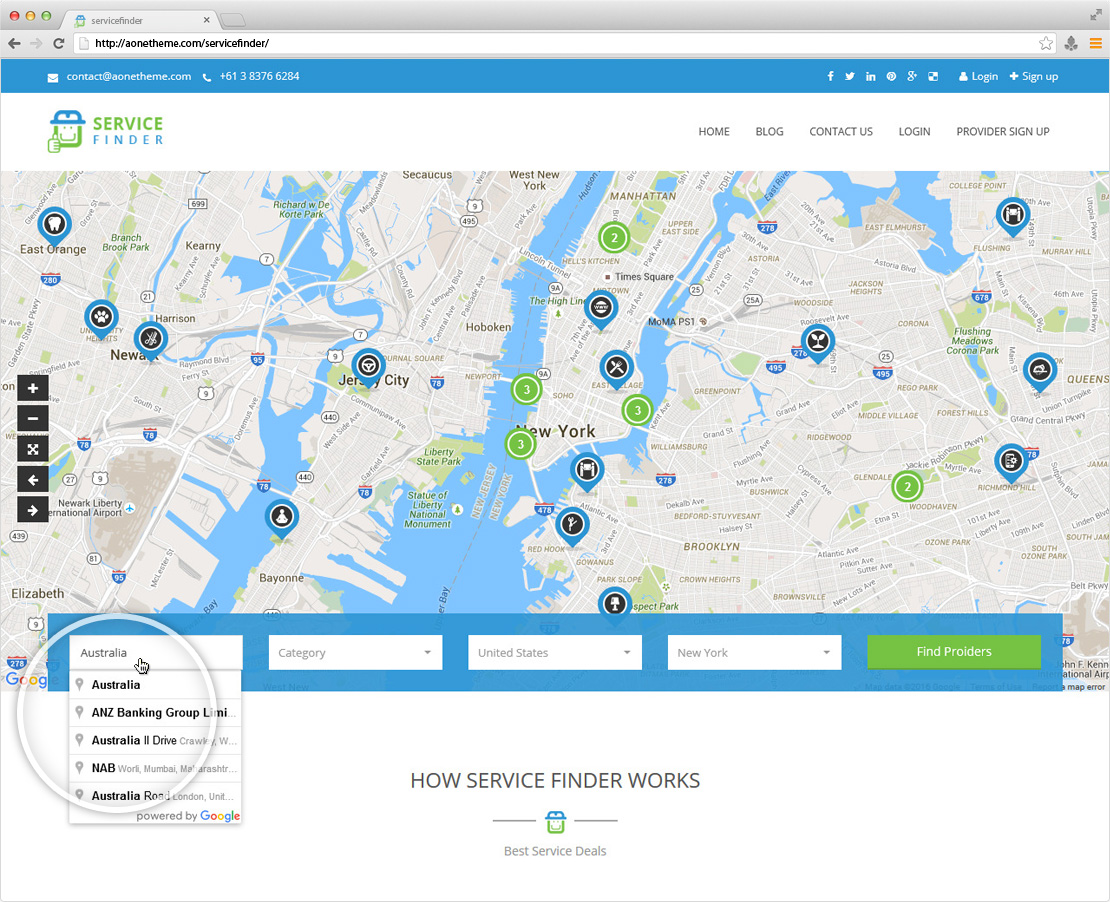Open the Pinterest social icon
This screenshot has height=902, width=1110.
(x=891, y=77)
